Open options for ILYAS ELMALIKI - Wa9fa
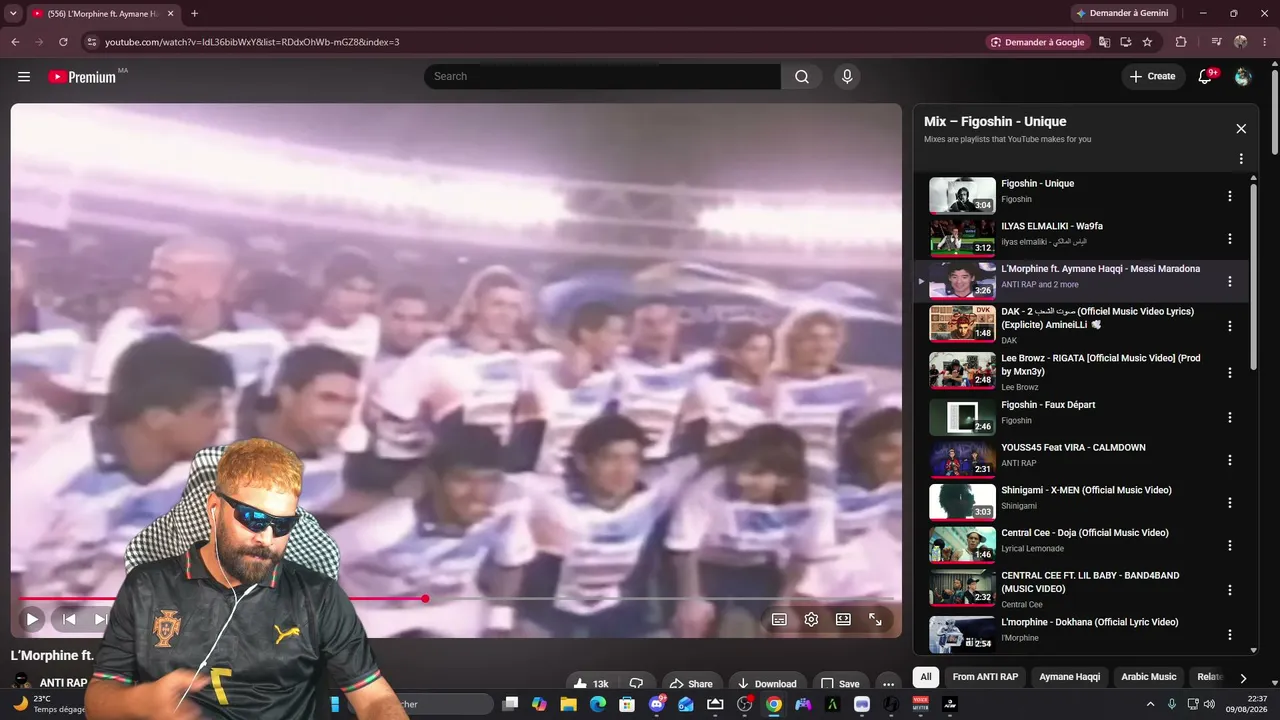1280x720 pixels. tap(1230, 239)
